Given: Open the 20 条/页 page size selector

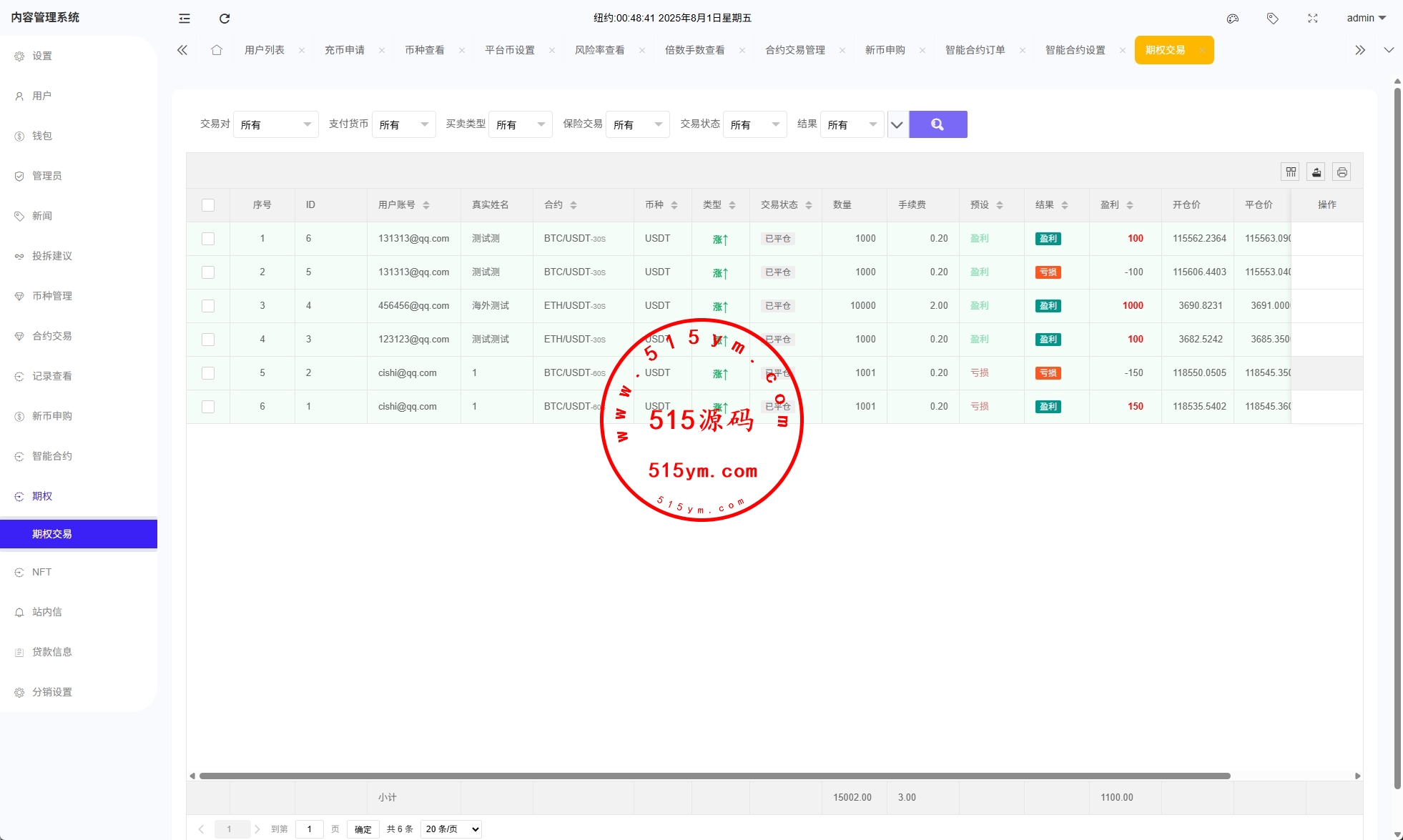Looking at the screenshot, I should pyautogui.click(x=451, y=829).
